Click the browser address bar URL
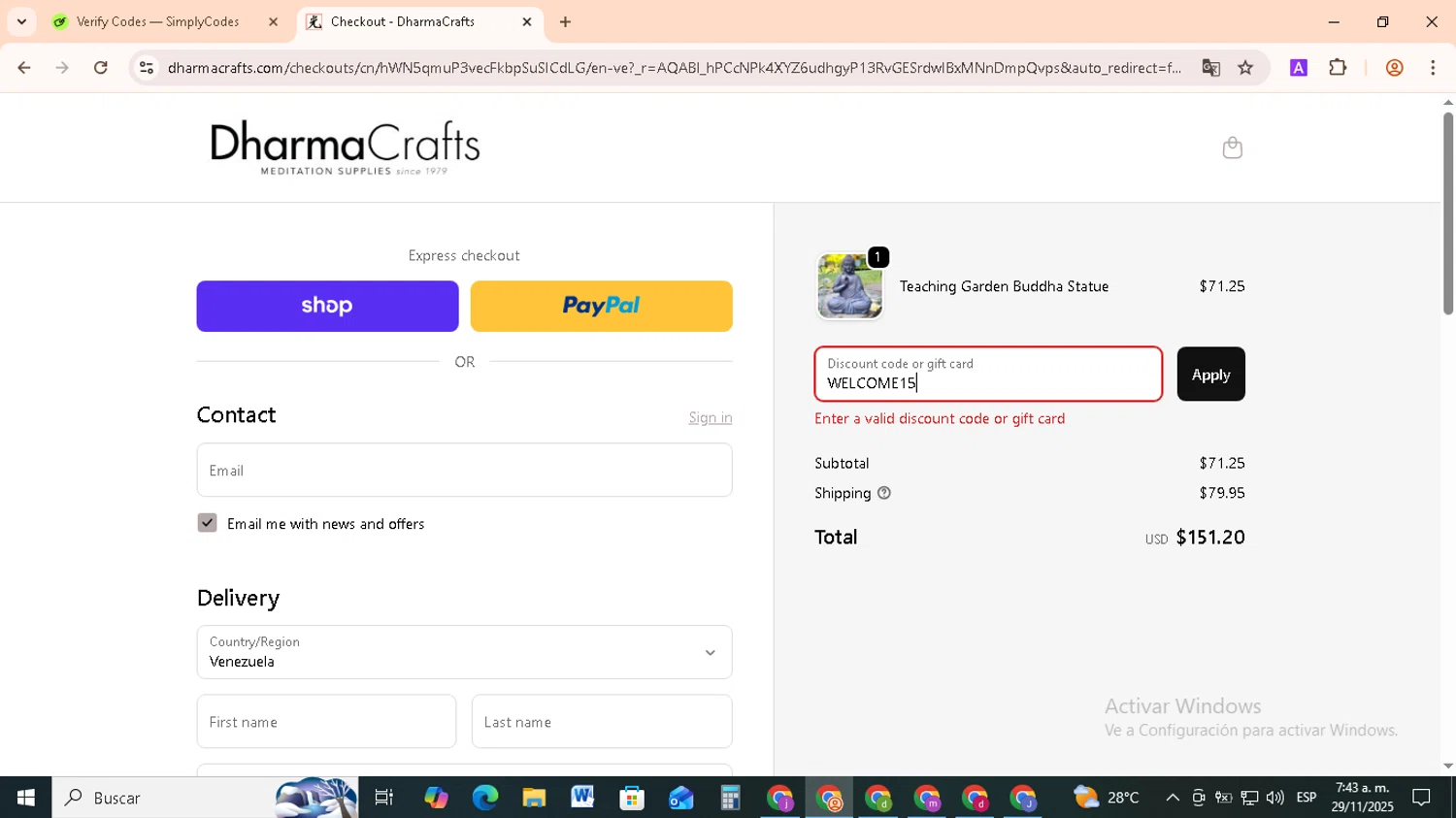Viewport: 1456px width, 818px height. point(674,68)
